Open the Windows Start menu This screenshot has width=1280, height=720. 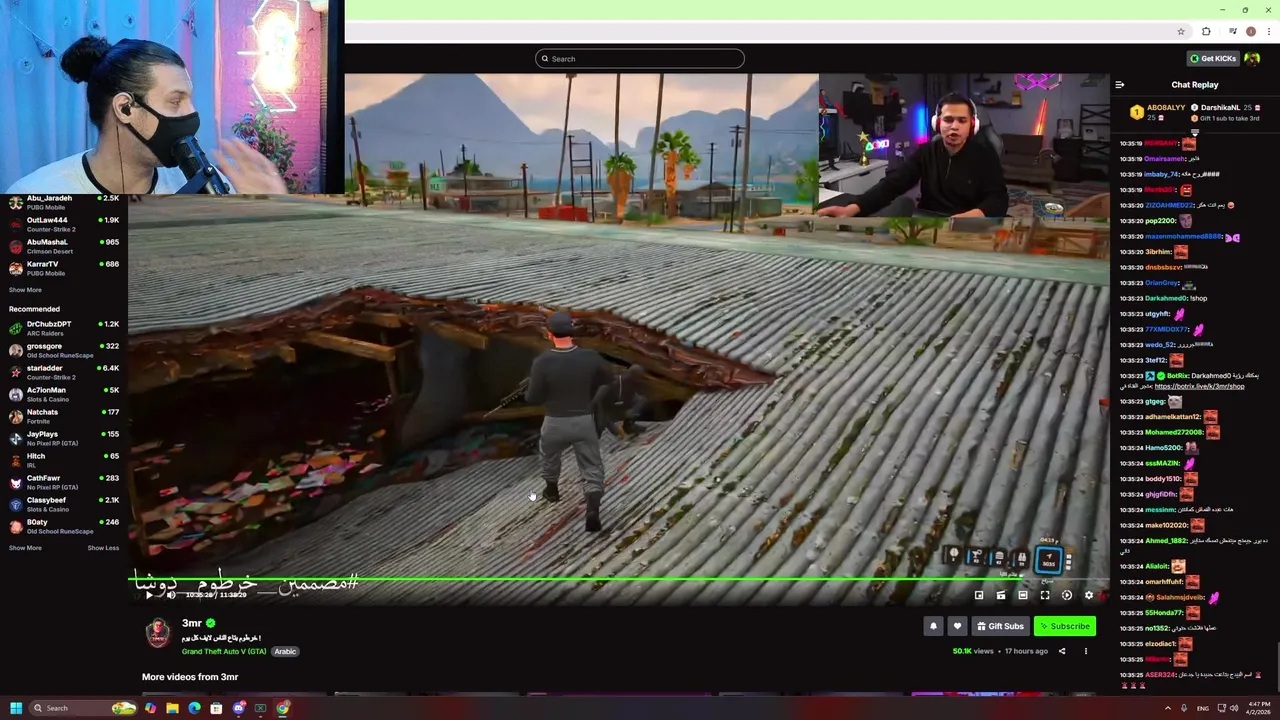16,708
